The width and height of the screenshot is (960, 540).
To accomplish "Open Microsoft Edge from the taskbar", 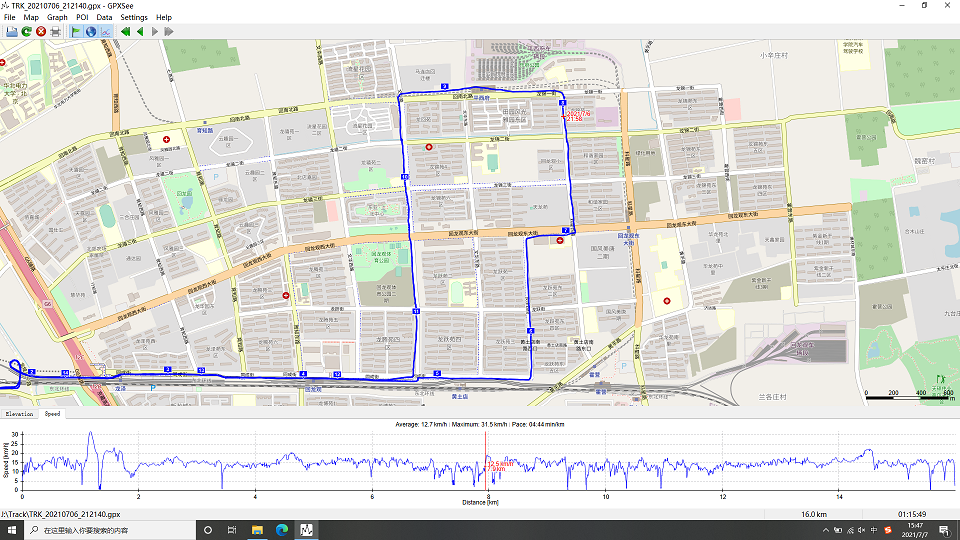I will click(282, 530).
